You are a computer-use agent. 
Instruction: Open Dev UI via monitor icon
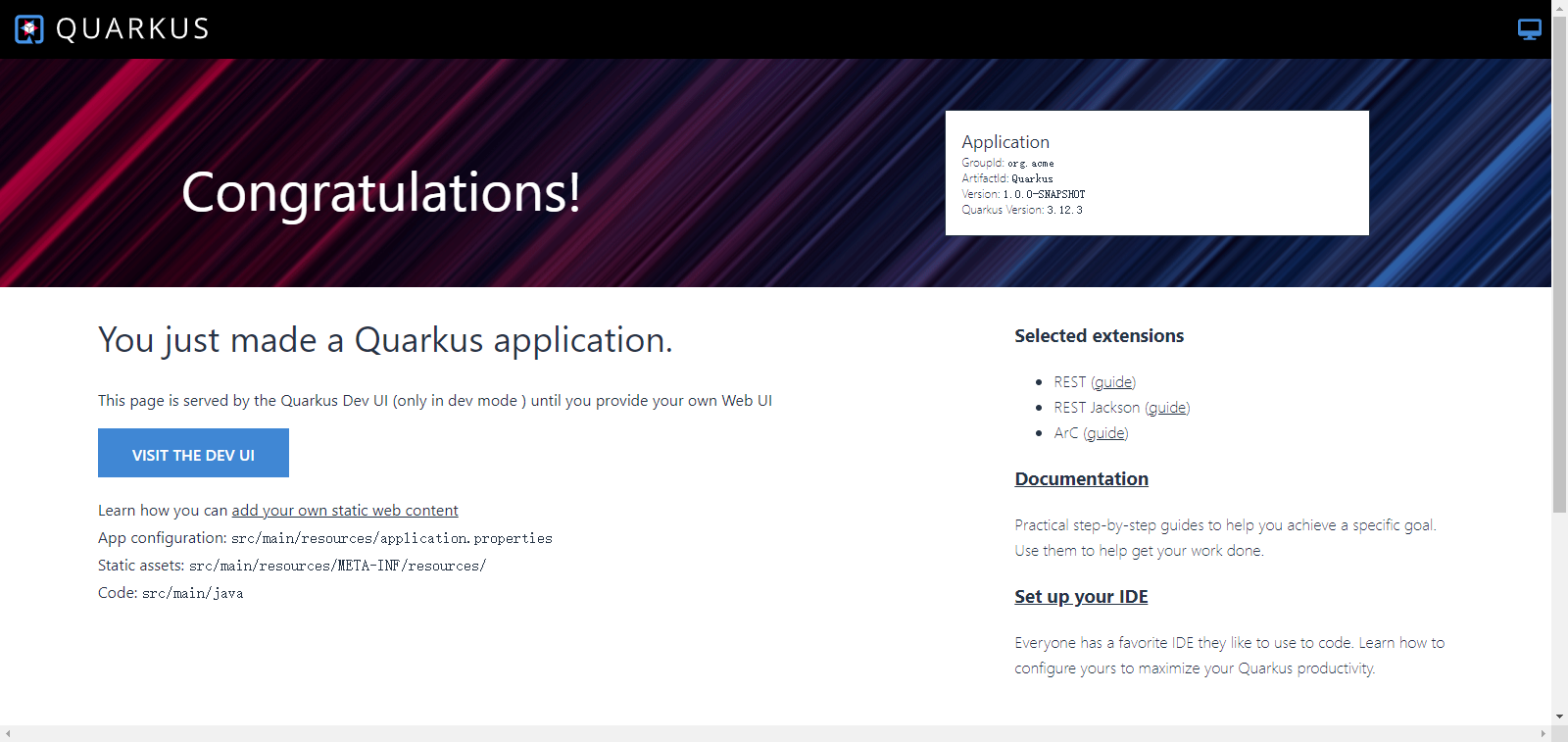[x=1529, y=29]
